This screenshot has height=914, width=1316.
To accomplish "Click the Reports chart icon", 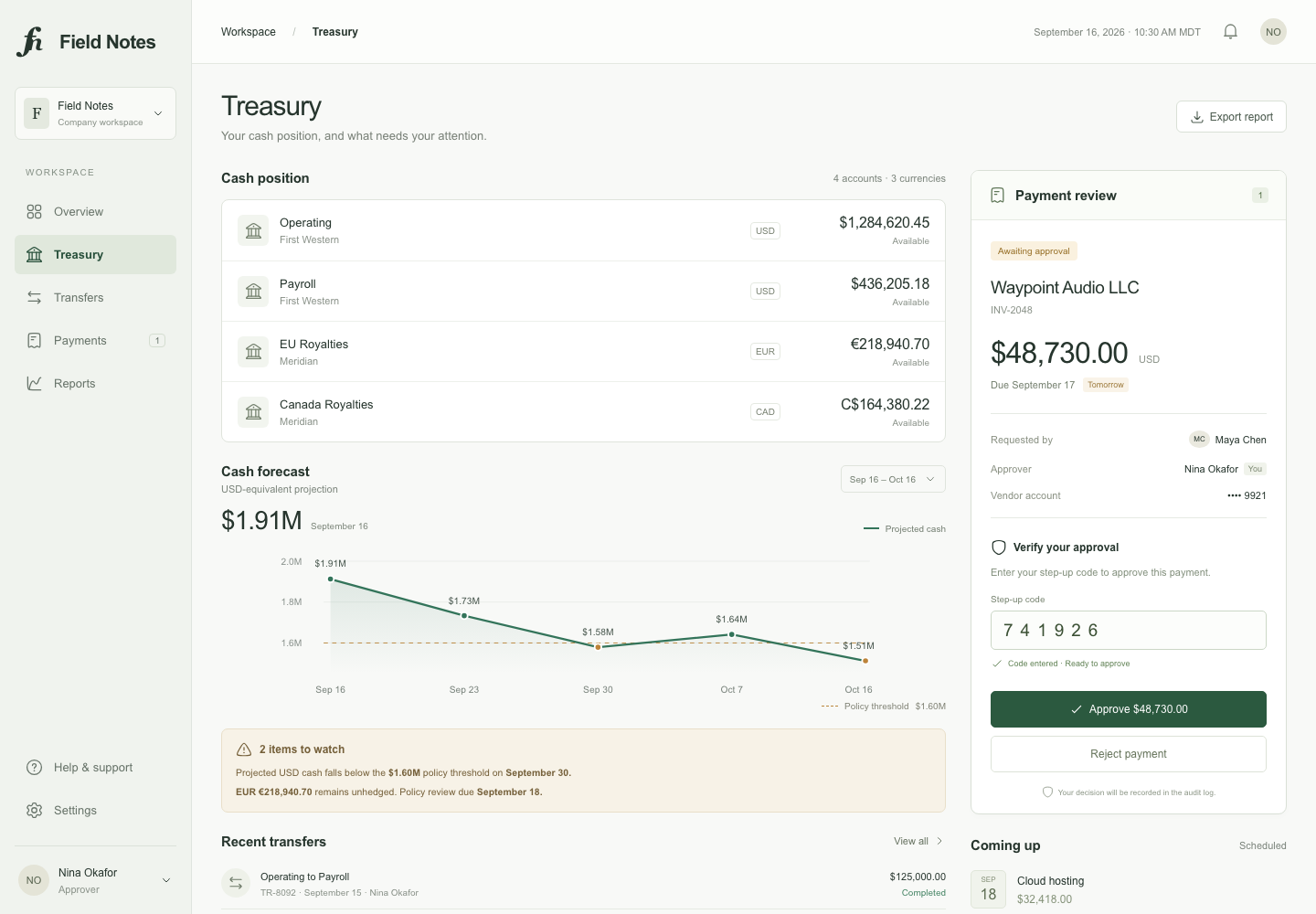I will tap(35, 384).
